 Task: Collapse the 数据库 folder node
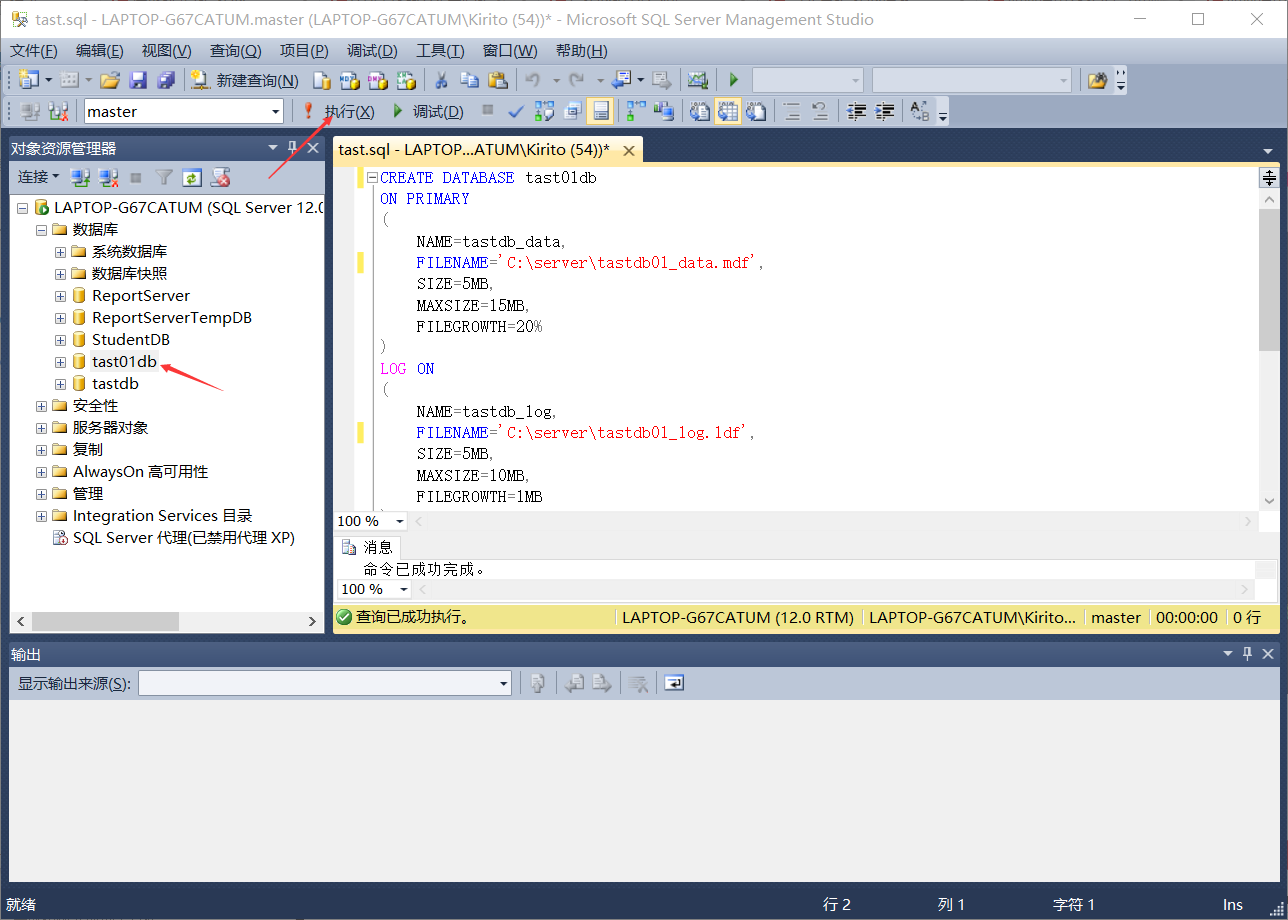pyautogui.click(x=42, y=230)
